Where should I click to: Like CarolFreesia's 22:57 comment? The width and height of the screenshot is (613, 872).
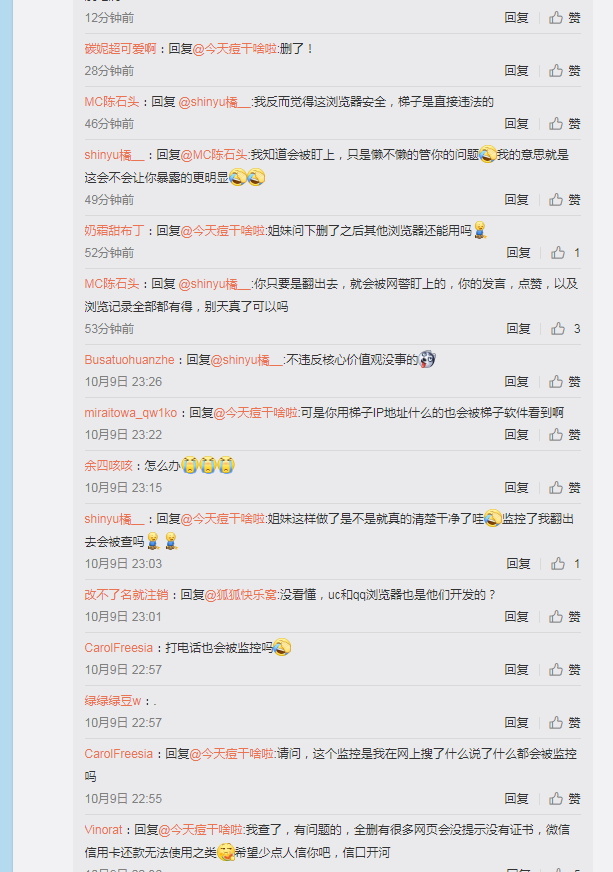565,670
